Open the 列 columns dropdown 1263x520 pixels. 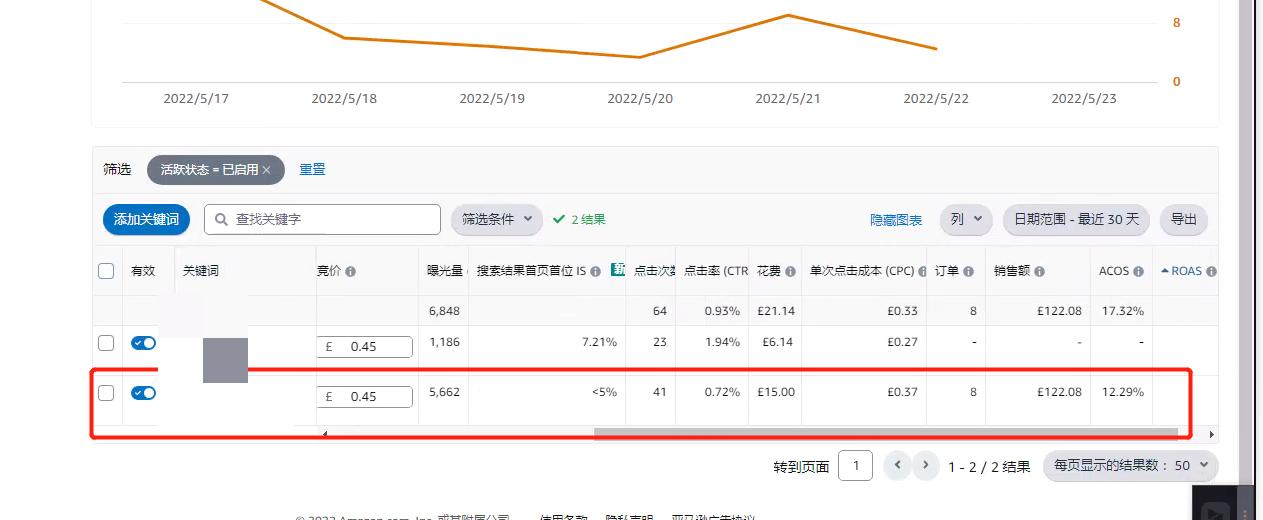pos(967,219)
